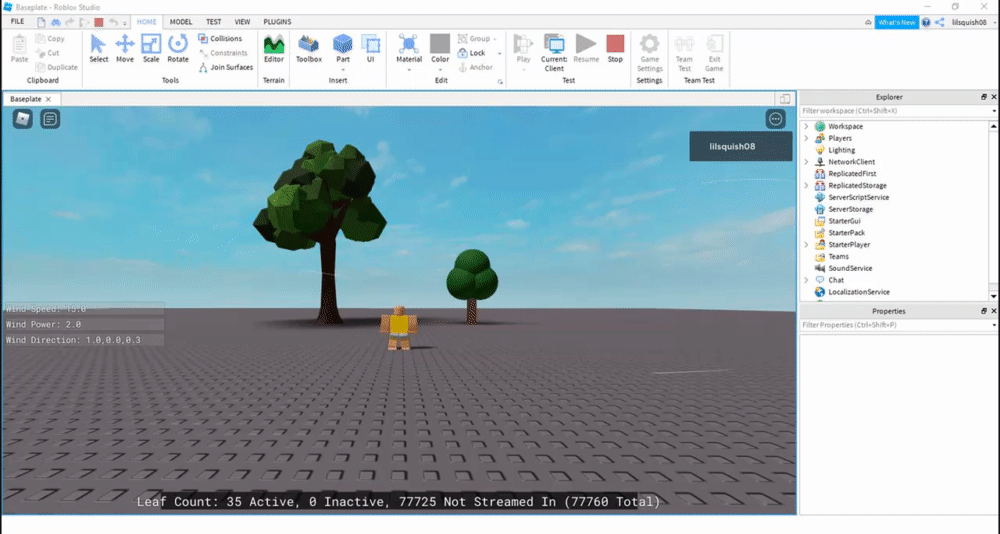Open the Toolbox panel
The image size is (1000, 534).
(309, 48)
